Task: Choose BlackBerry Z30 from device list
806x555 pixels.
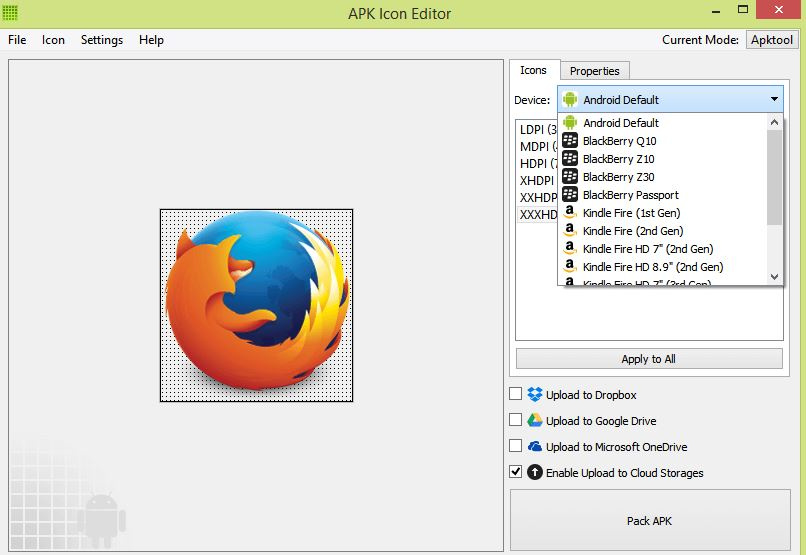Action: coord(618,177)
